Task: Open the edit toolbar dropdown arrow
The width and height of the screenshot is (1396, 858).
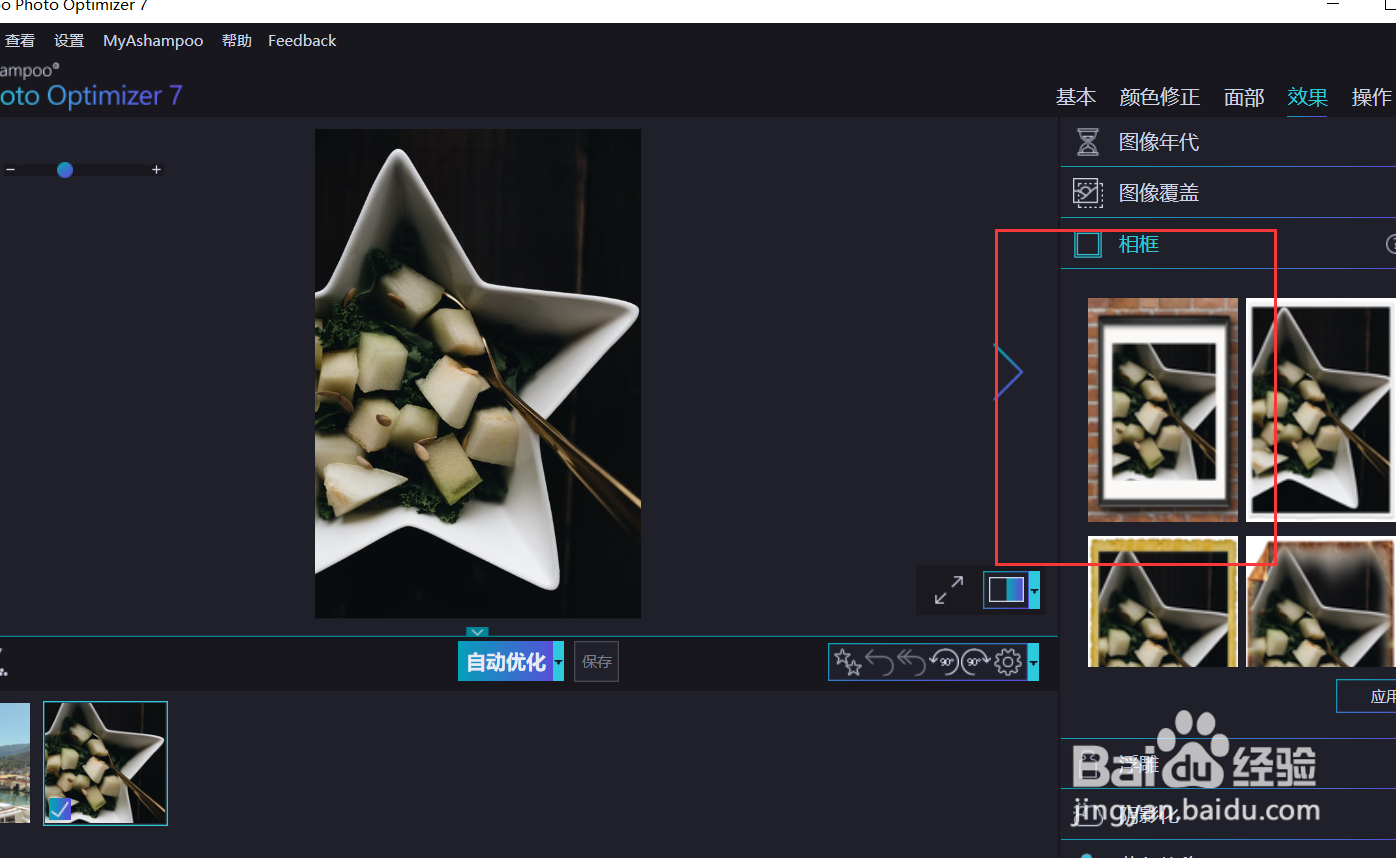Action: point(1033,662)
